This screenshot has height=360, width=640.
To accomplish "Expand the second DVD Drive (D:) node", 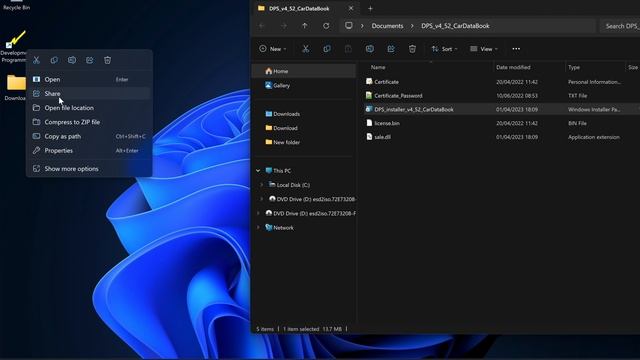I will click(x=258, y=213).
